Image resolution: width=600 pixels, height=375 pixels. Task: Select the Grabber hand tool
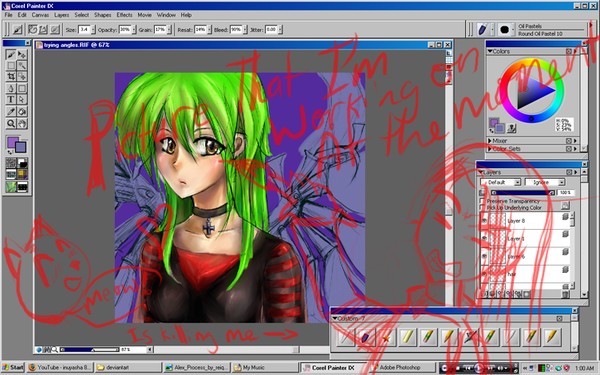coord(22,123)
